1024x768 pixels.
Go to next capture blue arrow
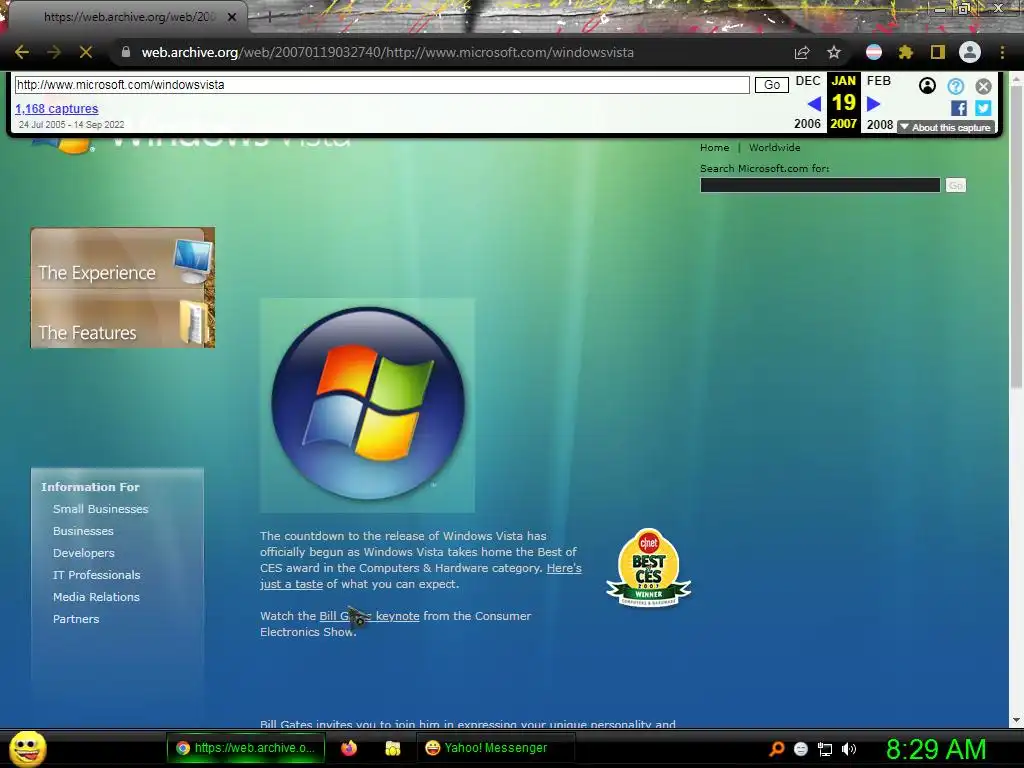[874, 104]
